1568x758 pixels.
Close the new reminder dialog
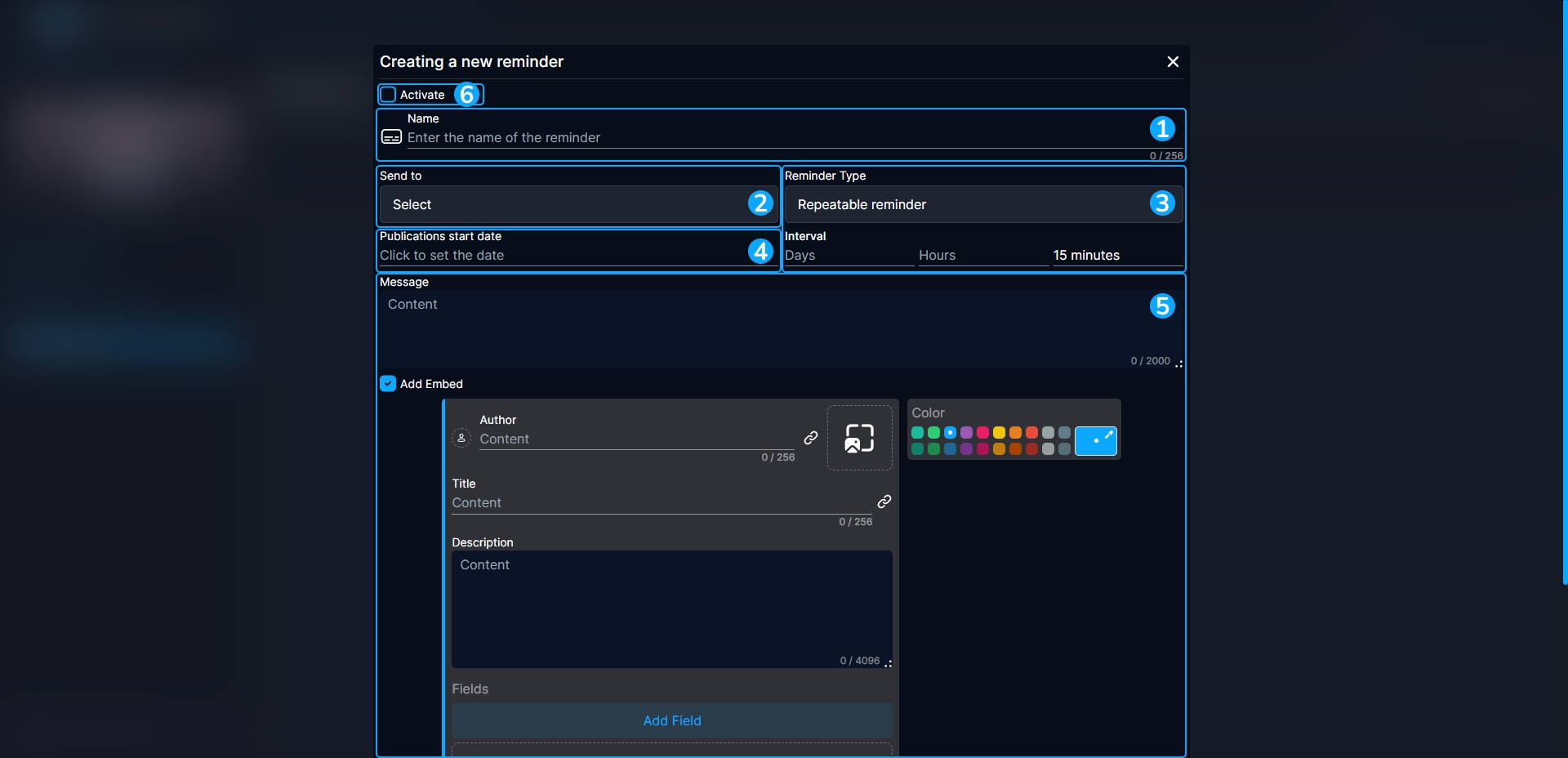tap(1173, 62)
